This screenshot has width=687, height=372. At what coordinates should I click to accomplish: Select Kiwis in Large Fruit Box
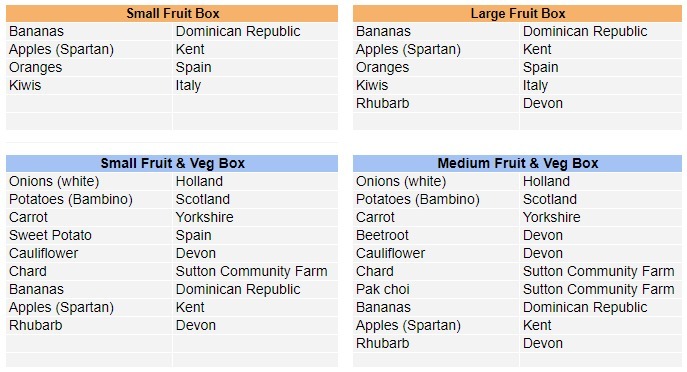(436, 85)
